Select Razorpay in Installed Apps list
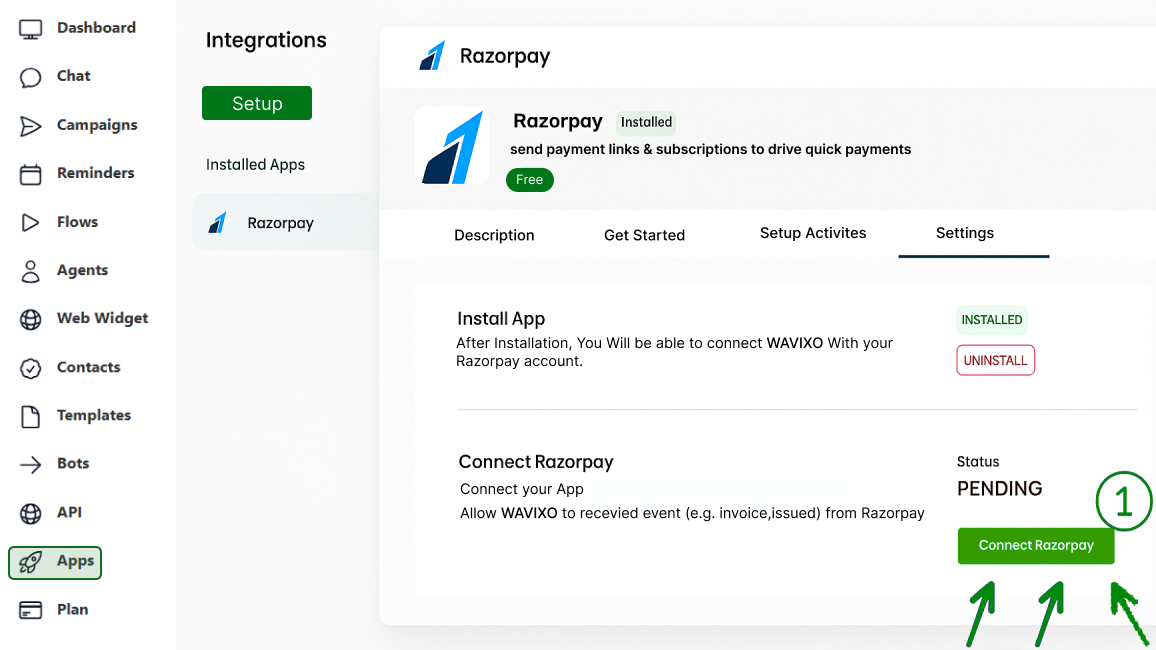The width and height of the screenshot is (1156, 650). 280,223
